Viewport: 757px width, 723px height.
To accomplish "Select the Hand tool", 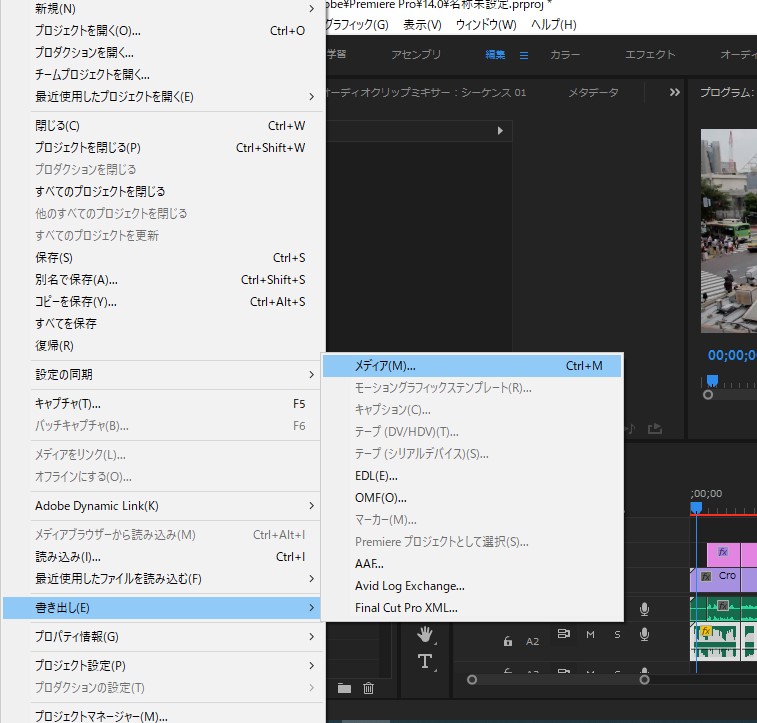I will pyautogui.click(x=425, y=634).
